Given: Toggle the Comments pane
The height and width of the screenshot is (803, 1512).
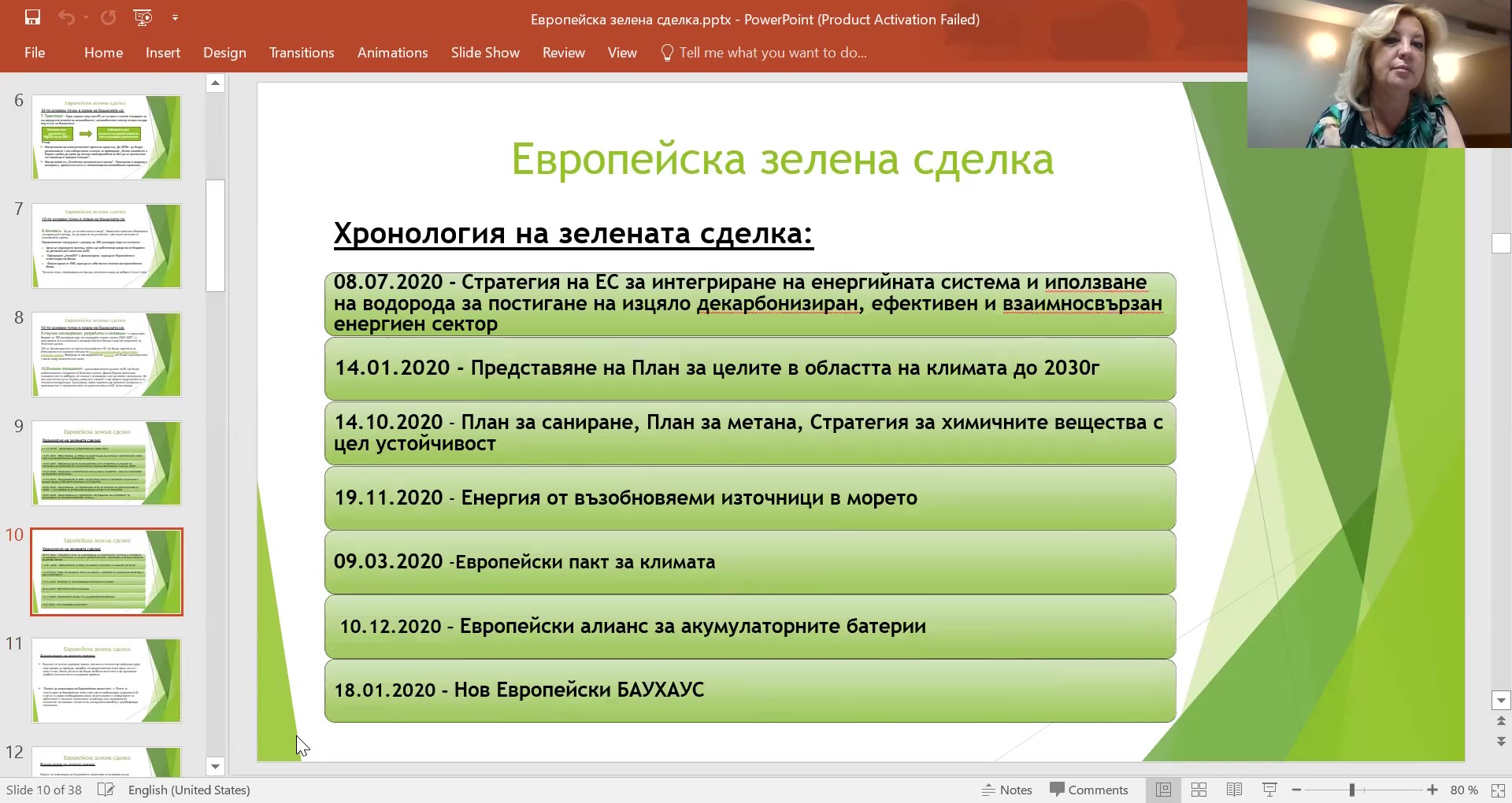Looking at the screenshot, I should [1089, 790].
